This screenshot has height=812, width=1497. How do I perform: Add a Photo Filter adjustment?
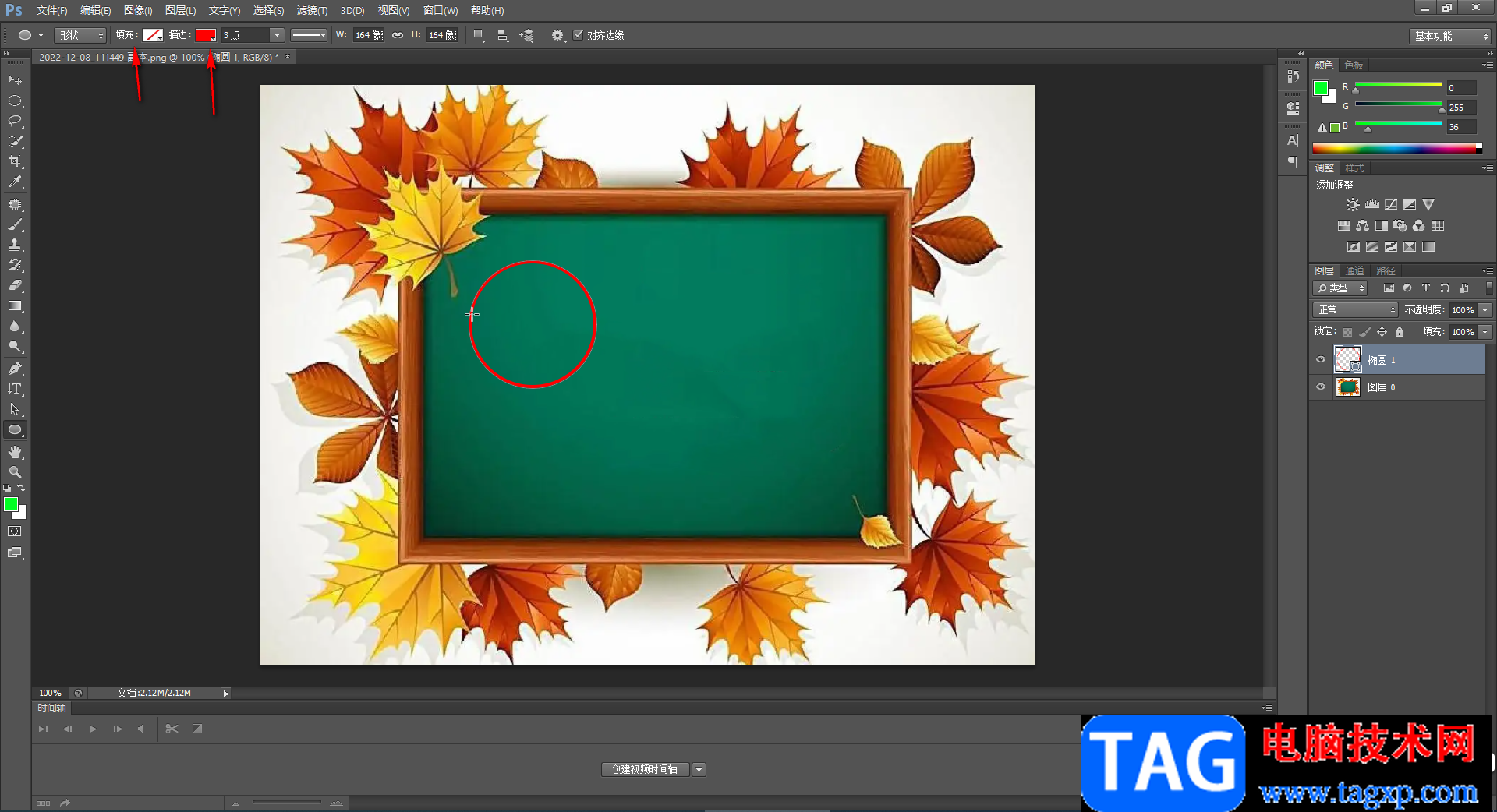click(1400, 226)
